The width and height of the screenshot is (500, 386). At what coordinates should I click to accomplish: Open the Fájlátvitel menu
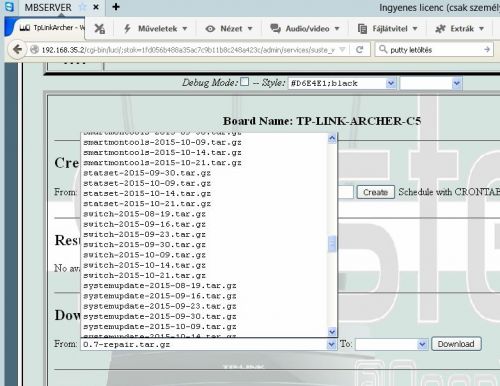(387, 29)
